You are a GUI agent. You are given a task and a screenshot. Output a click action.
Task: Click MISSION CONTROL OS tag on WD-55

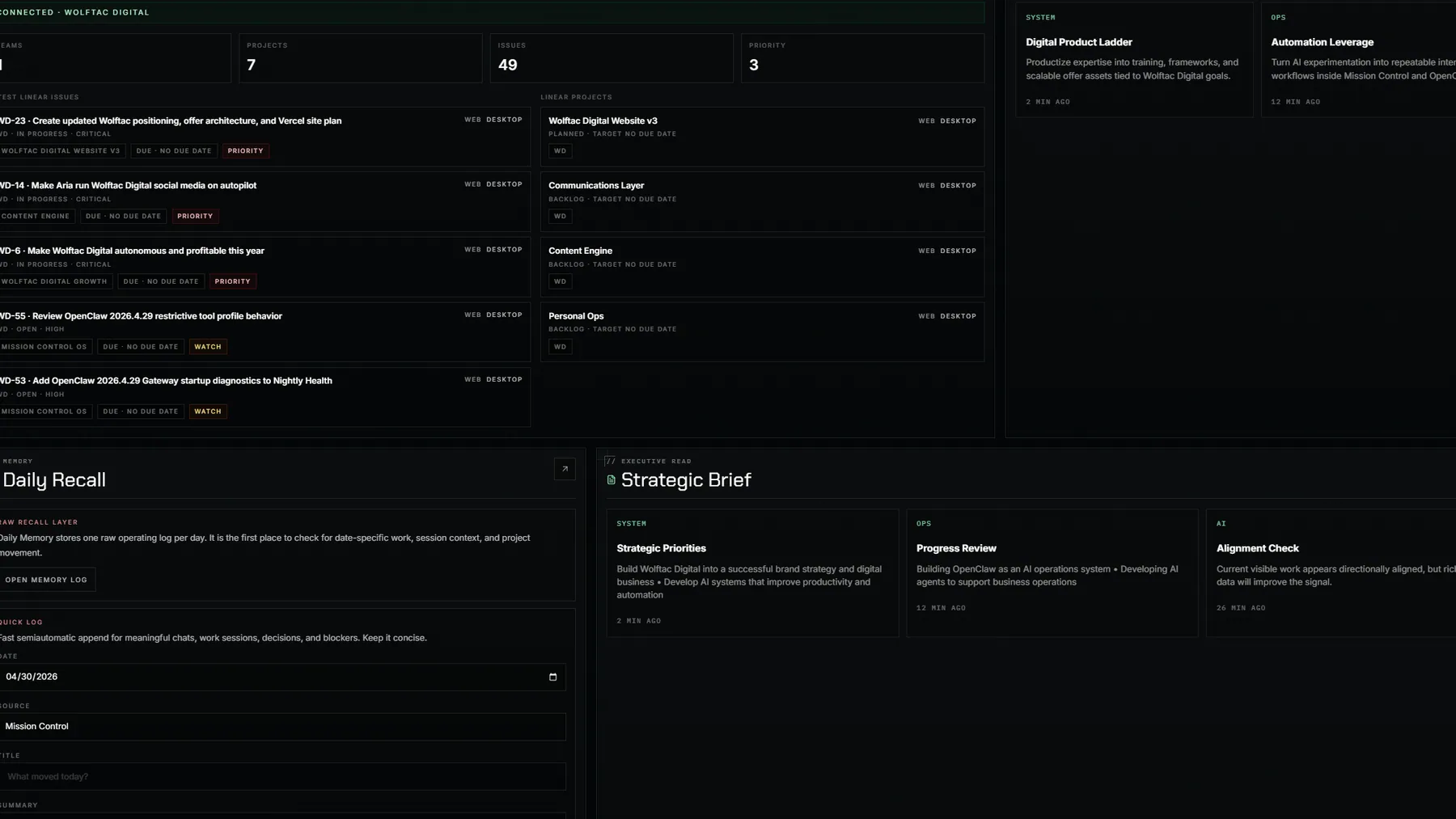coord(44,347)
